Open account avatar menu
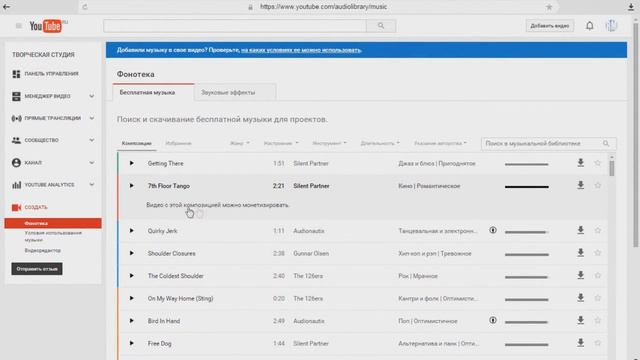640x360 pixels. coord(611,26)
